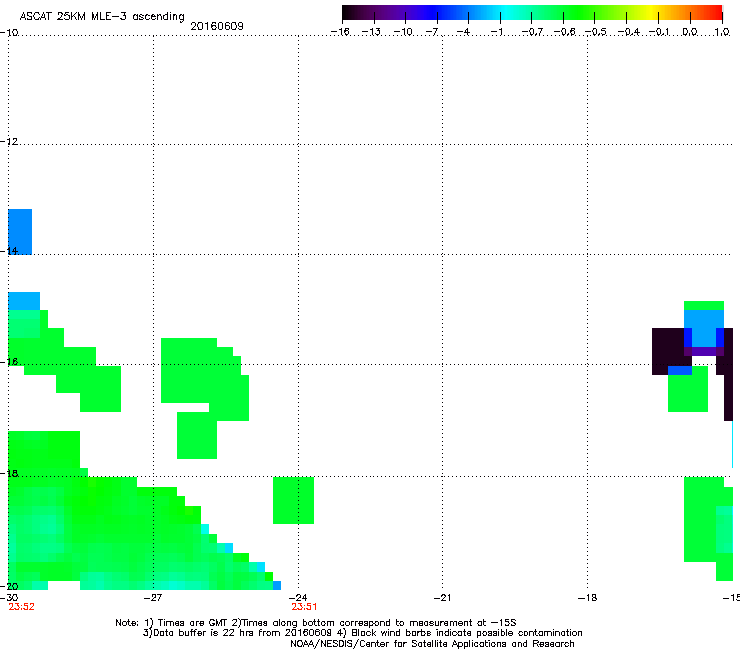Click the 'NOAA/NESDIS/Center for Satellite Applications' credit
The width and height of the screenshot is (740, 650).
[x=432, y=644]
